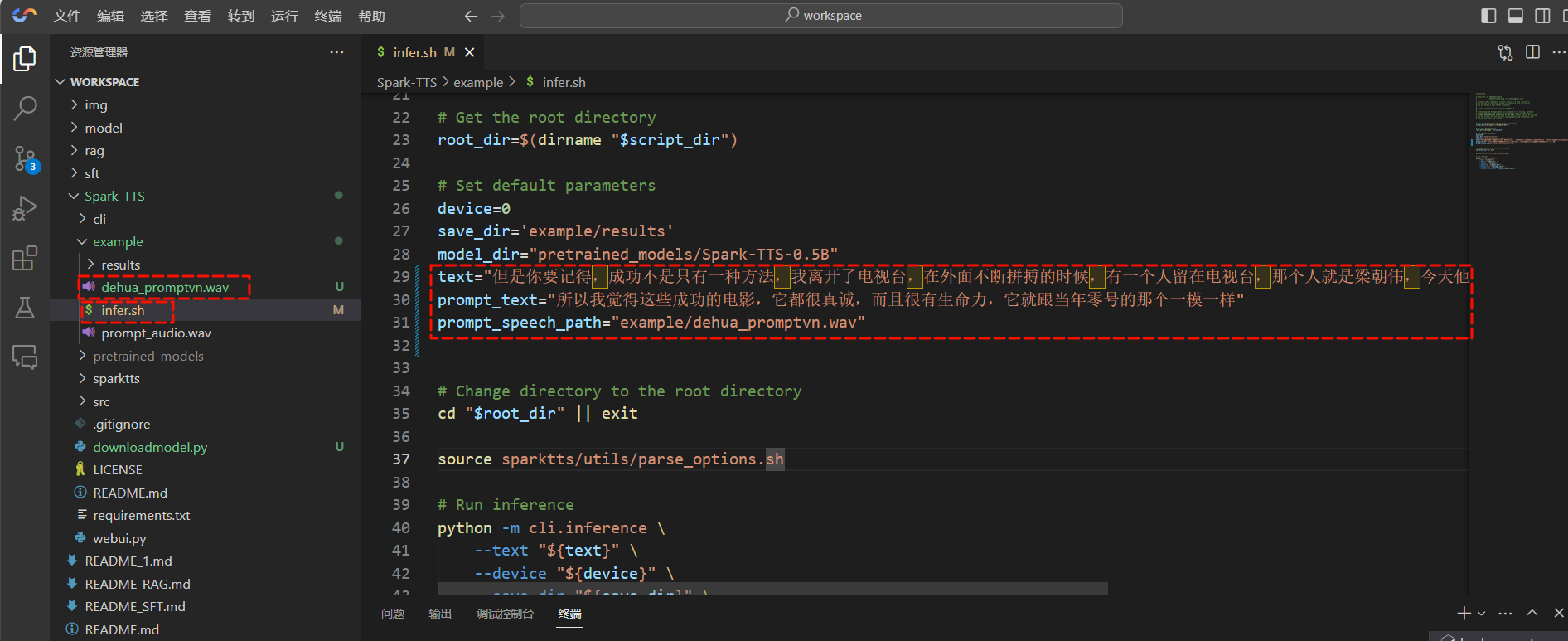
Task: Open Explorer views and more actions menu
Action: coord(336,52)
